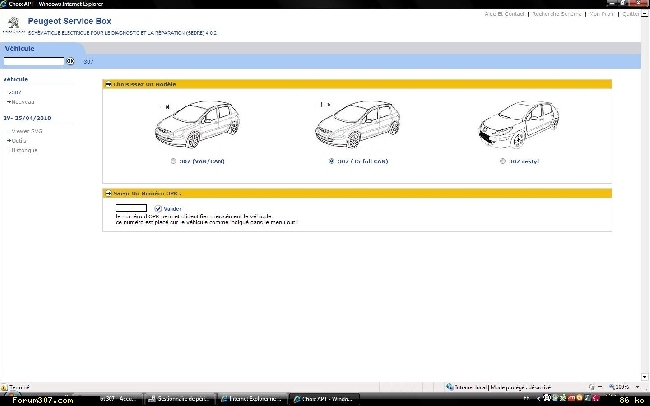Image resolution: width=650 pixels, height=406 pixels.
Task: Click the Quitter link
Action: [x=631, y=14]
